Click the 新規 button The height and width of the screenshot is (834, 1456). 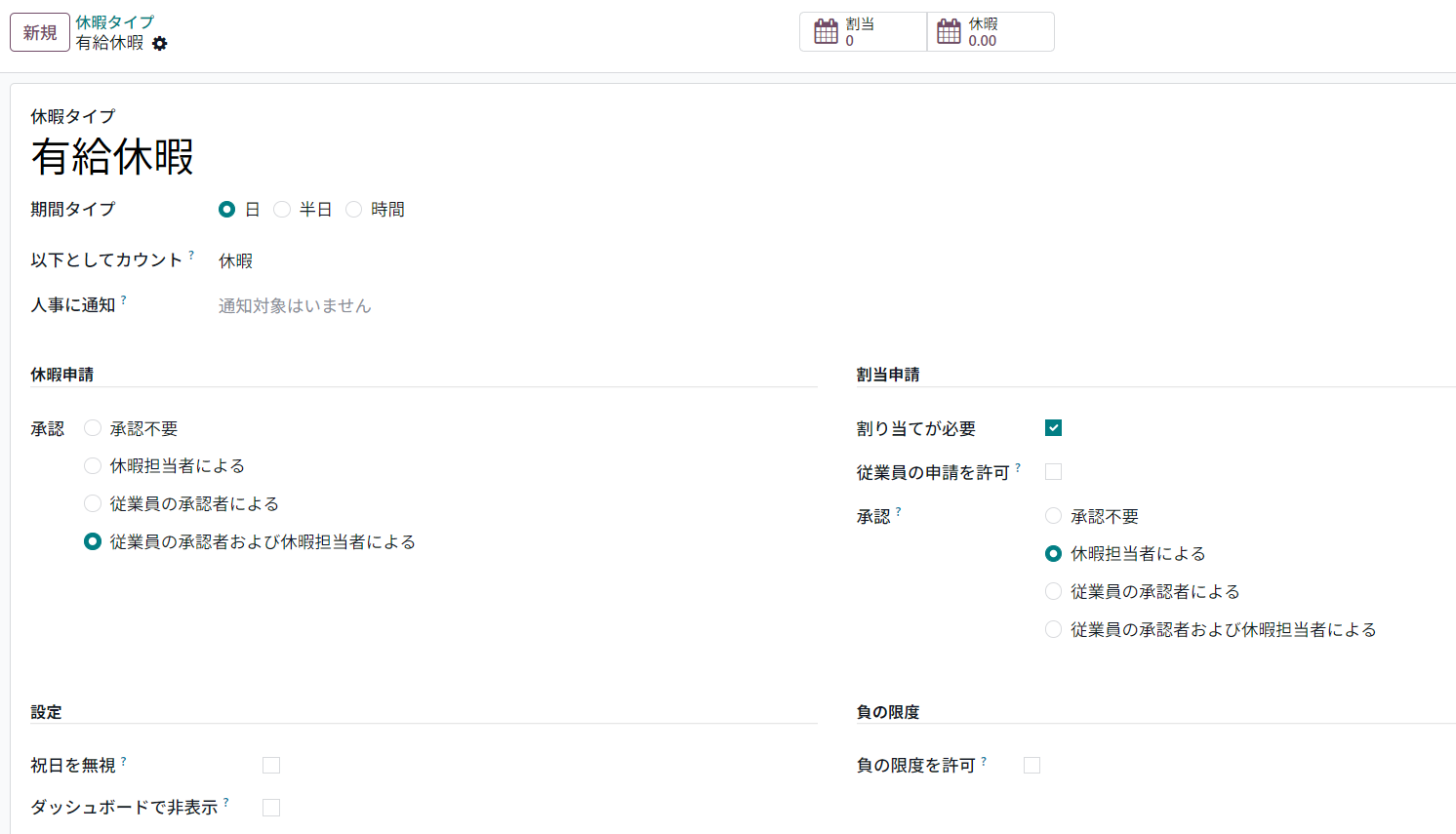point(40,32)
